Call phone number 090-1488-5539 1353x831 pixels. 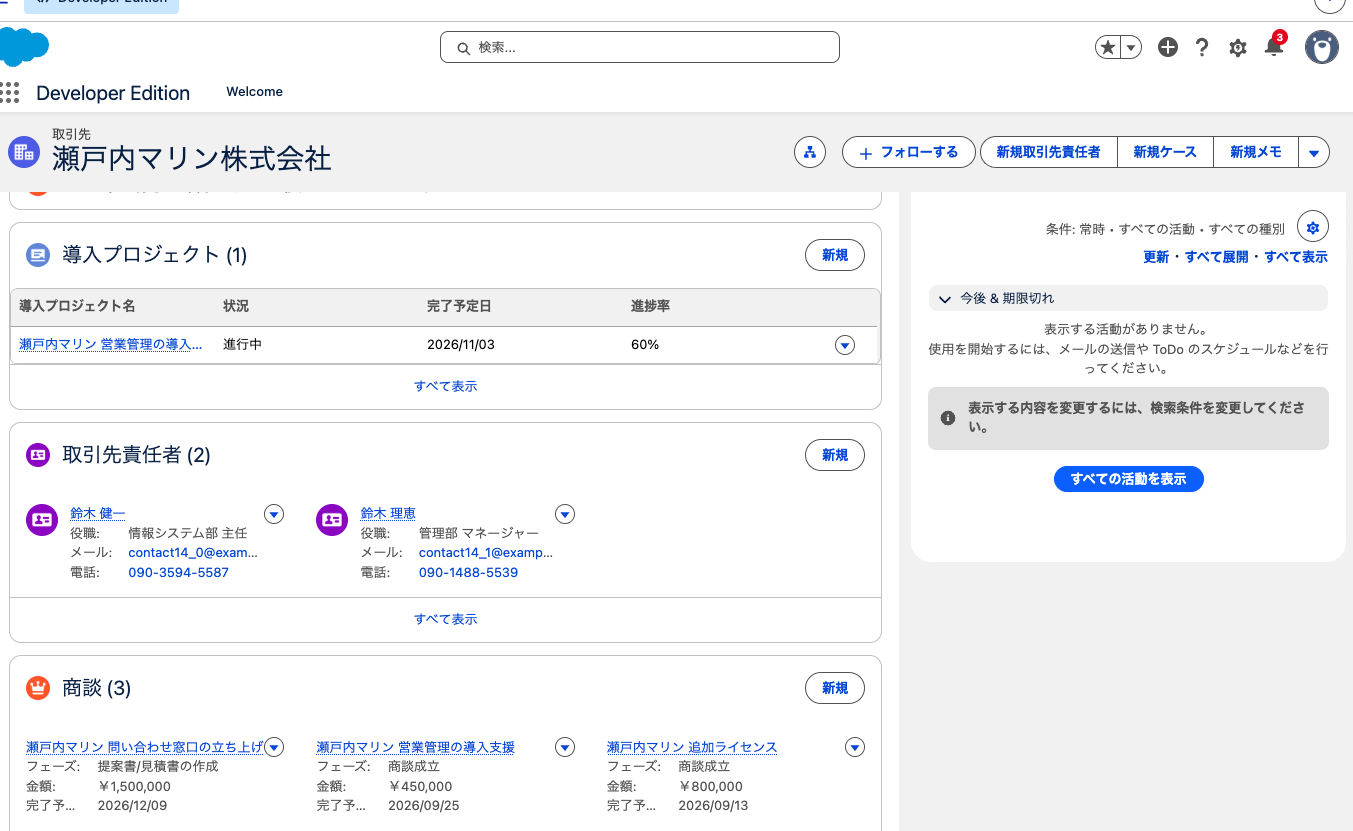click(468, 572)
